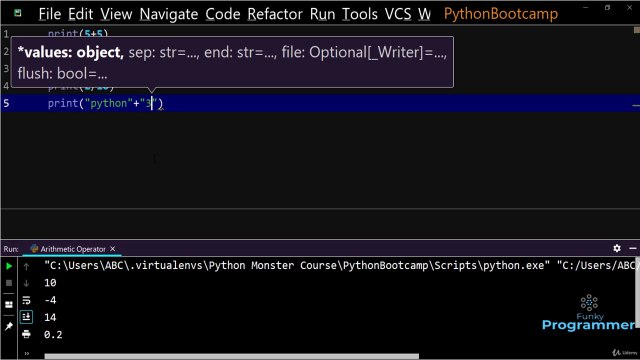The image size is (640, 360).
Task: Open the View menu
Action: pyautogui.click(x=116, y=14)
